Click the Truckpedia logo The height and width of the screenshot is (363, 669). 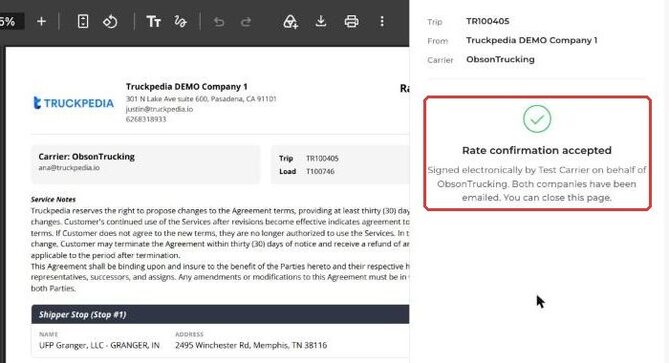click(74, 103)
